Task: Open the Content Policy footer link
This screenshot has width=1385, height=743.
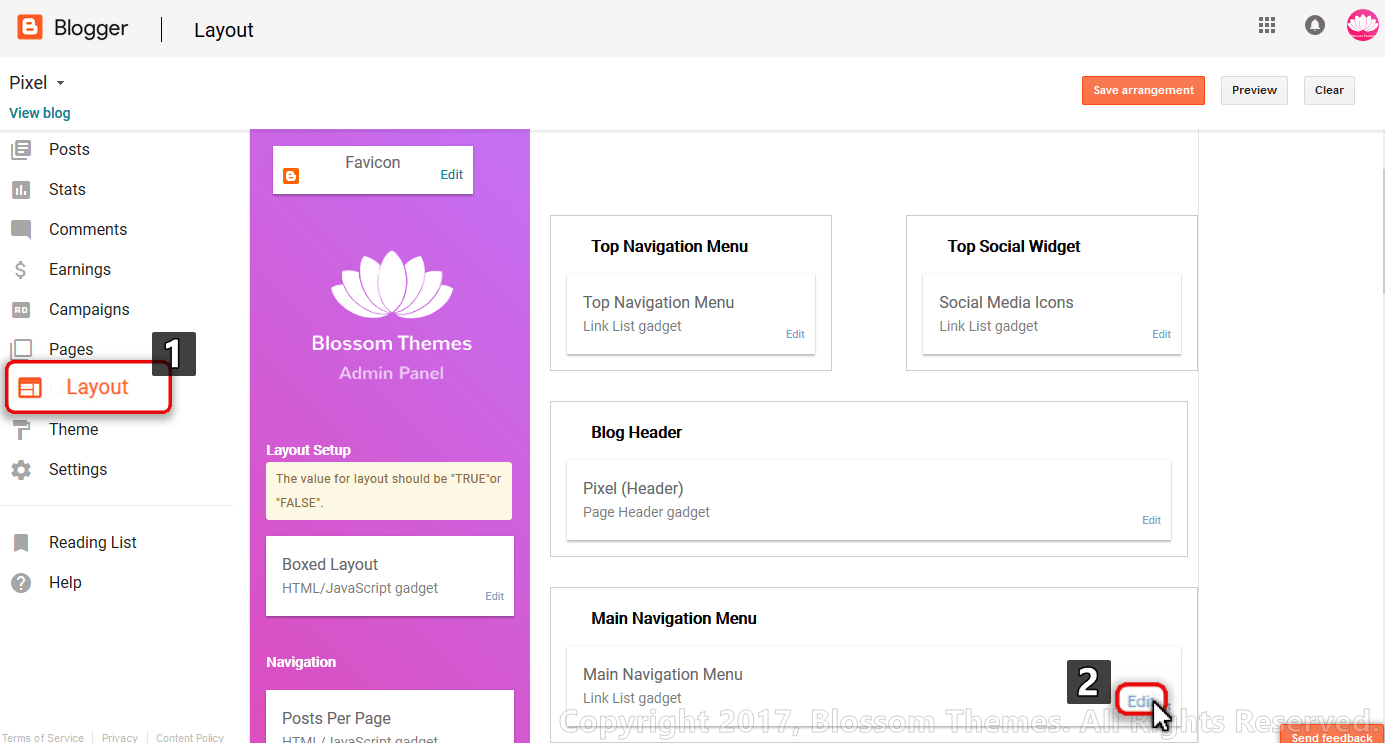Action: pos(190,738)
